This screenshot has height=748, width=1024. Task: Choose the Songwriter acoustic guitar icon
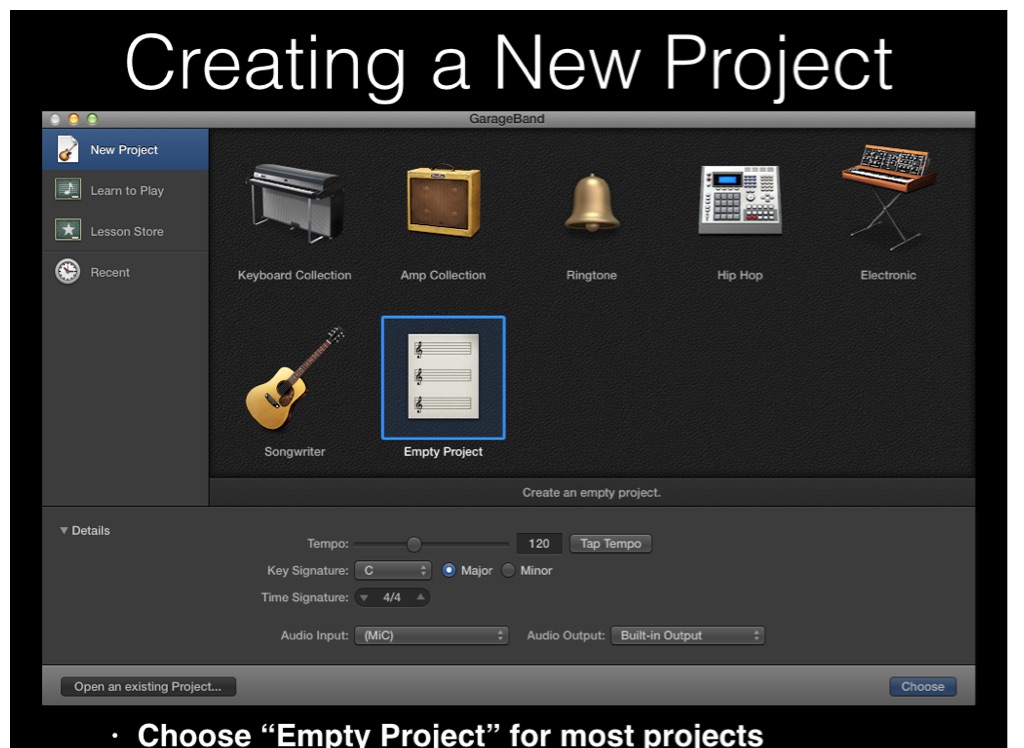295,378
